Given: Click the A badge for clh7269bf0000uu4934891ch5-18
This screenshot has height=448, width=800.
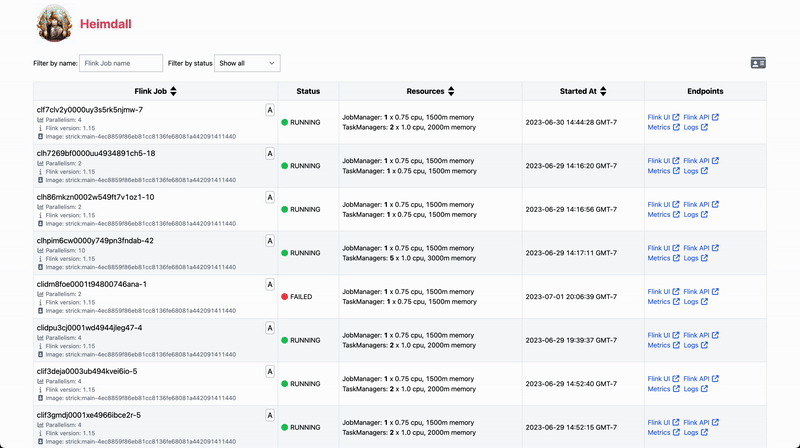Looking at the screenshot, I should click(270, 154).
